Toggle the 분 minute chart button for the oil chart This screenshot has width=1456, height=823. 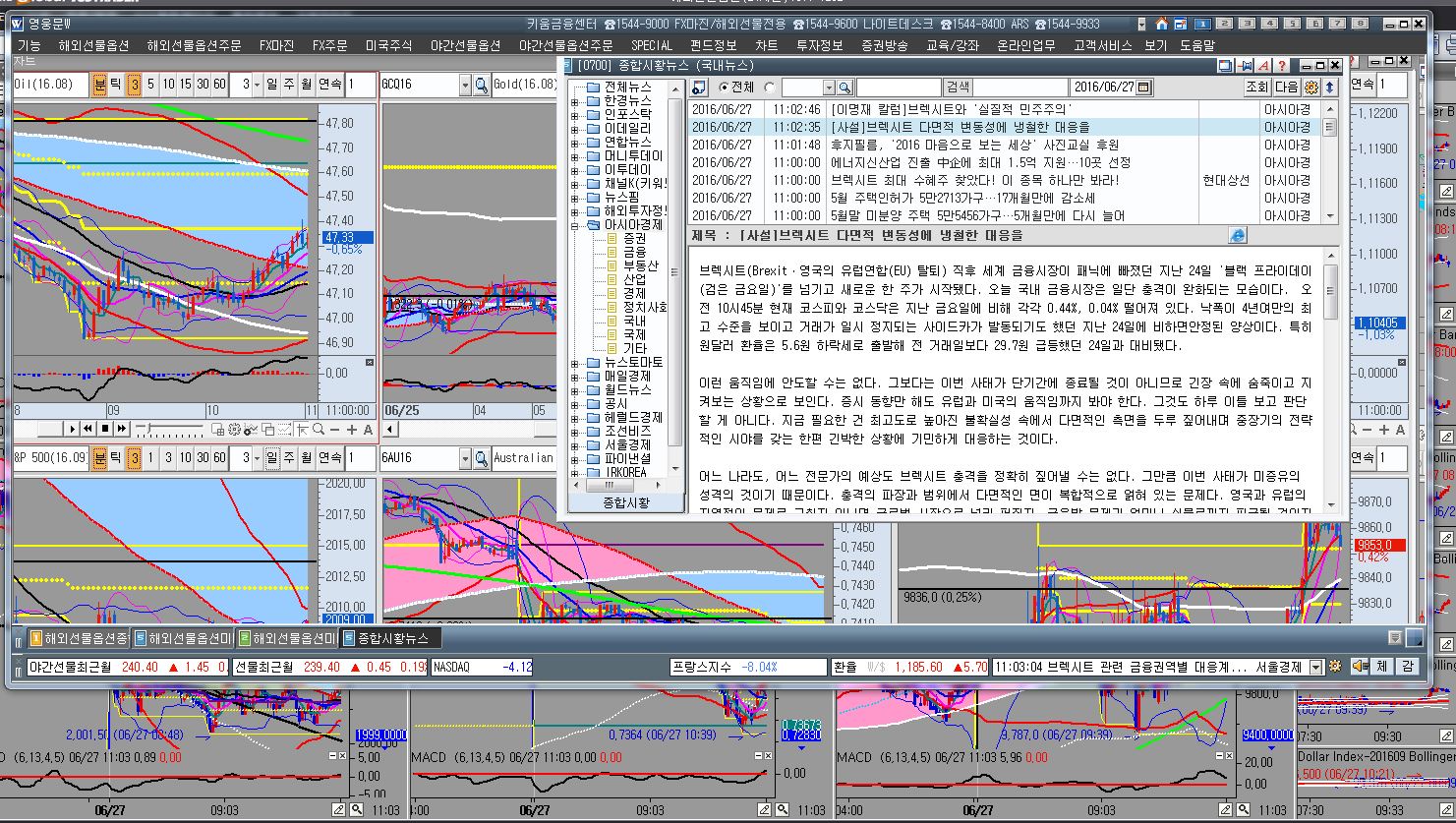click(99, 86)
